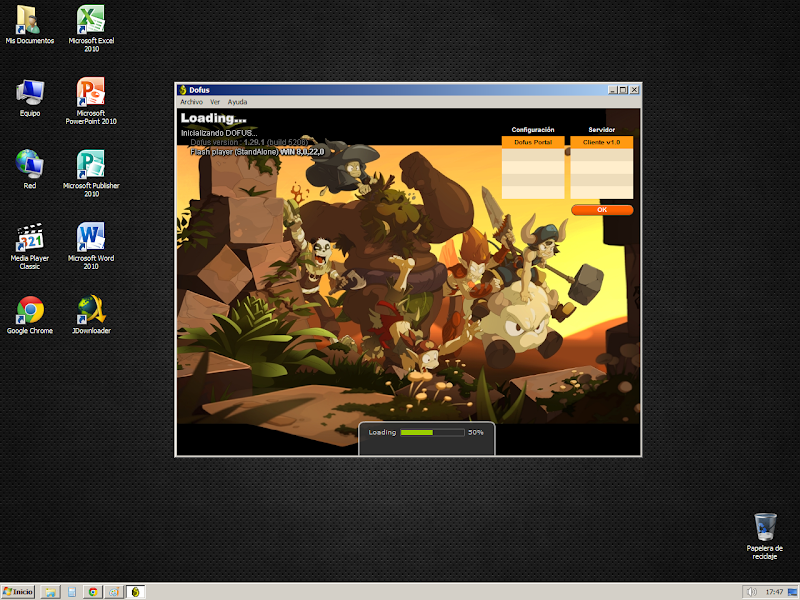Switch to Dofus taskbar button
The width and height of the screenshot is (800, 600).
(x=135, y=592)
